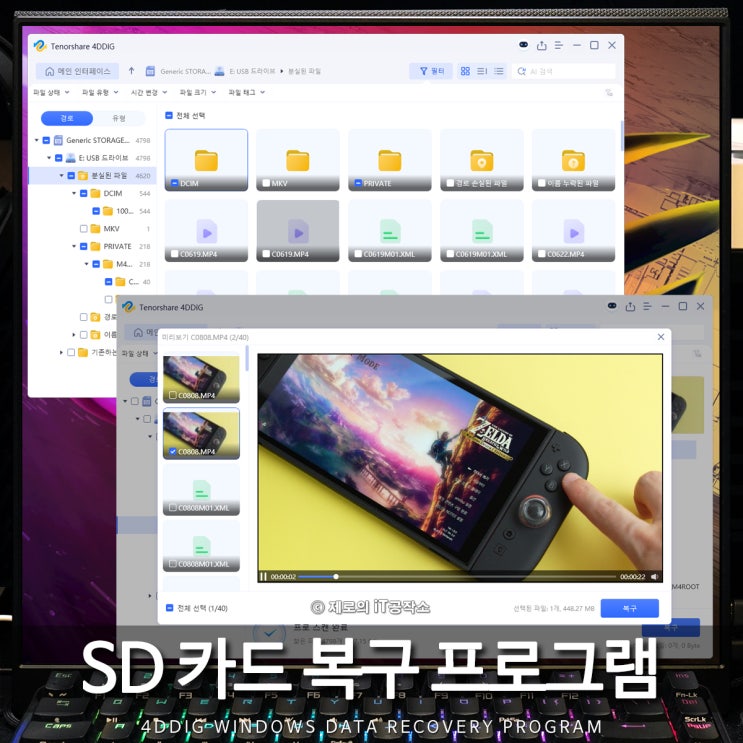The width and height of the screenshot is (743, 743).
Task: Switch to grid thumbnail view icon
Action: coord(465,71)
